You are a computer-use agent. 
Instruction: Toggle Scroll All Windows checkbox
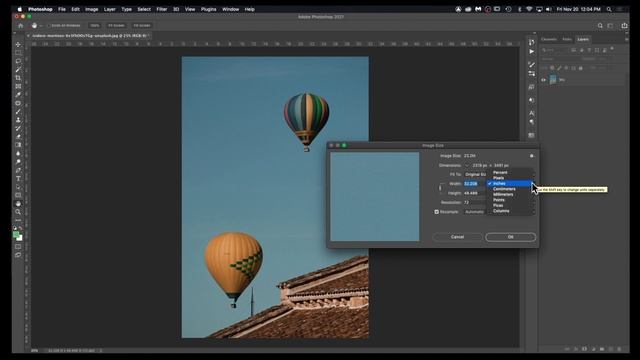[49, 25]
